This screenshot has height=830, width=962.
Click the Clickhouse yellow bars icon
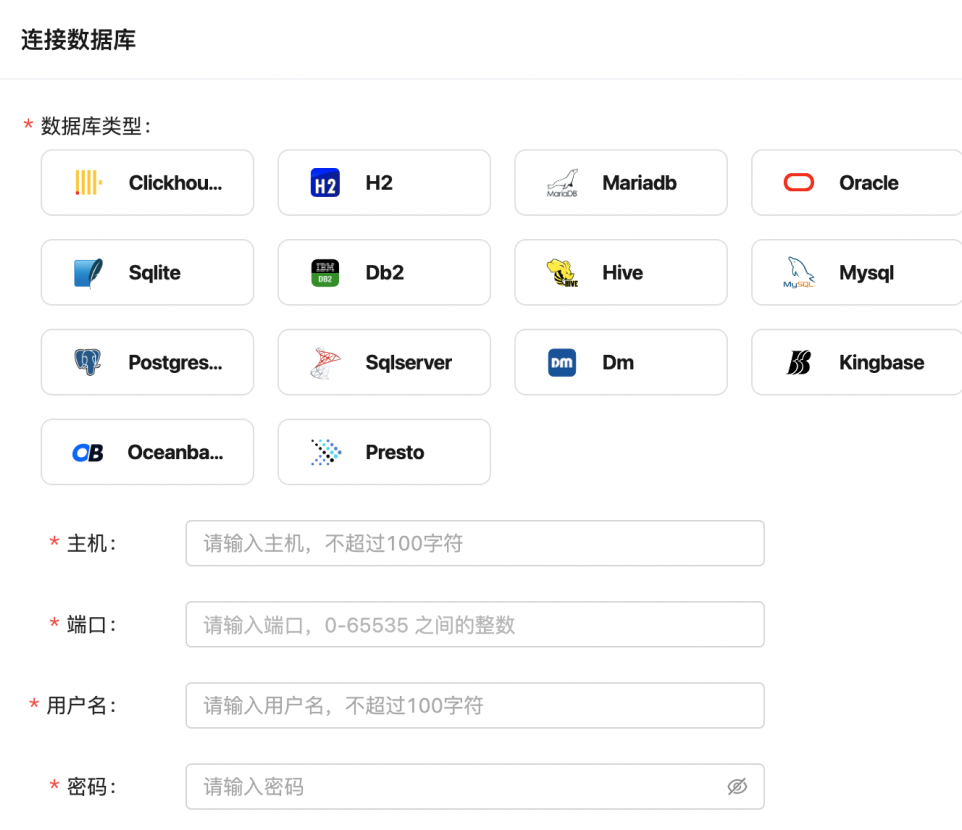88,183
